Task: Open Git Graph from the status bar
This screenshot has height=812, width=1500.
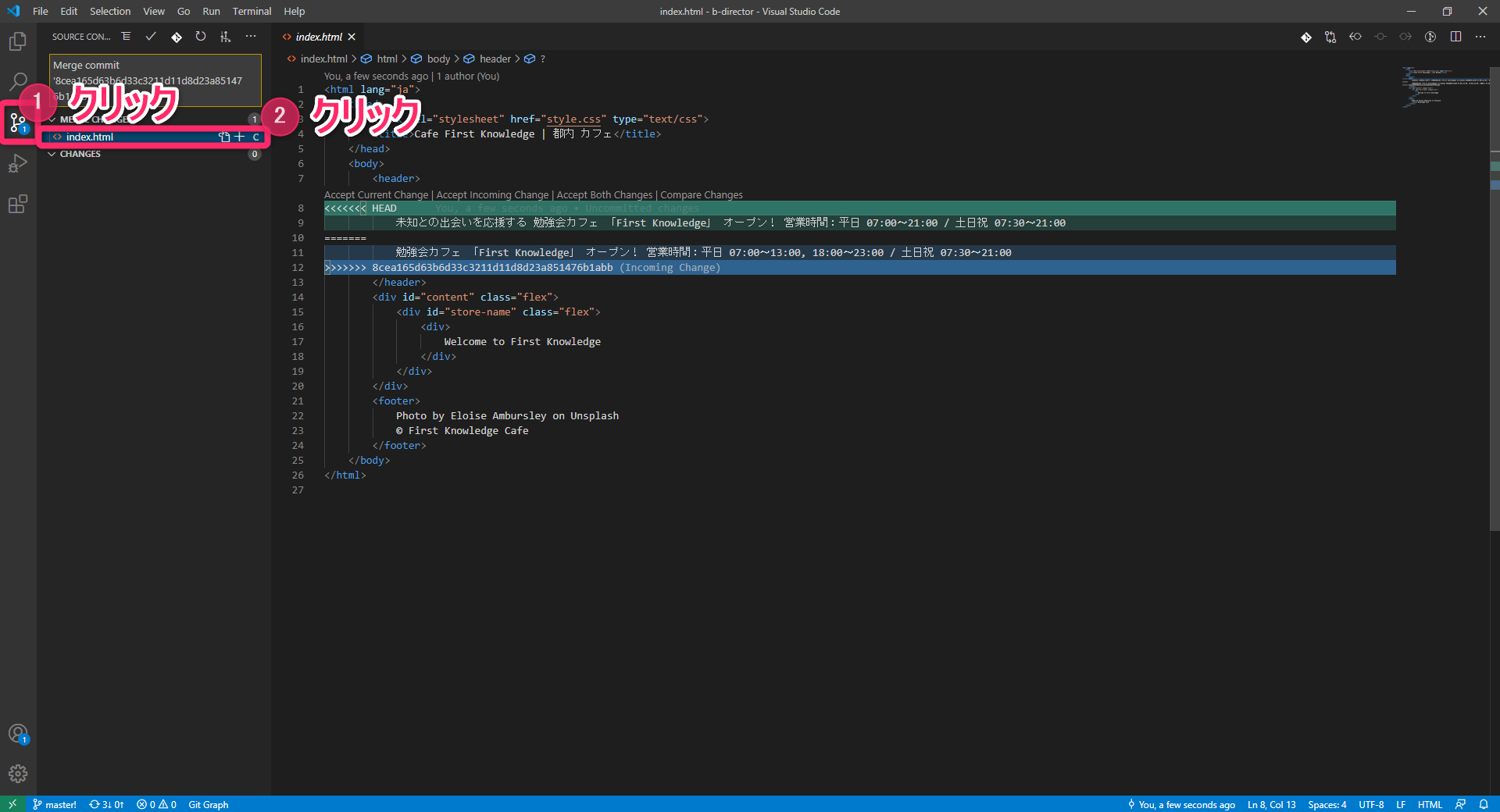Action: 207,804
